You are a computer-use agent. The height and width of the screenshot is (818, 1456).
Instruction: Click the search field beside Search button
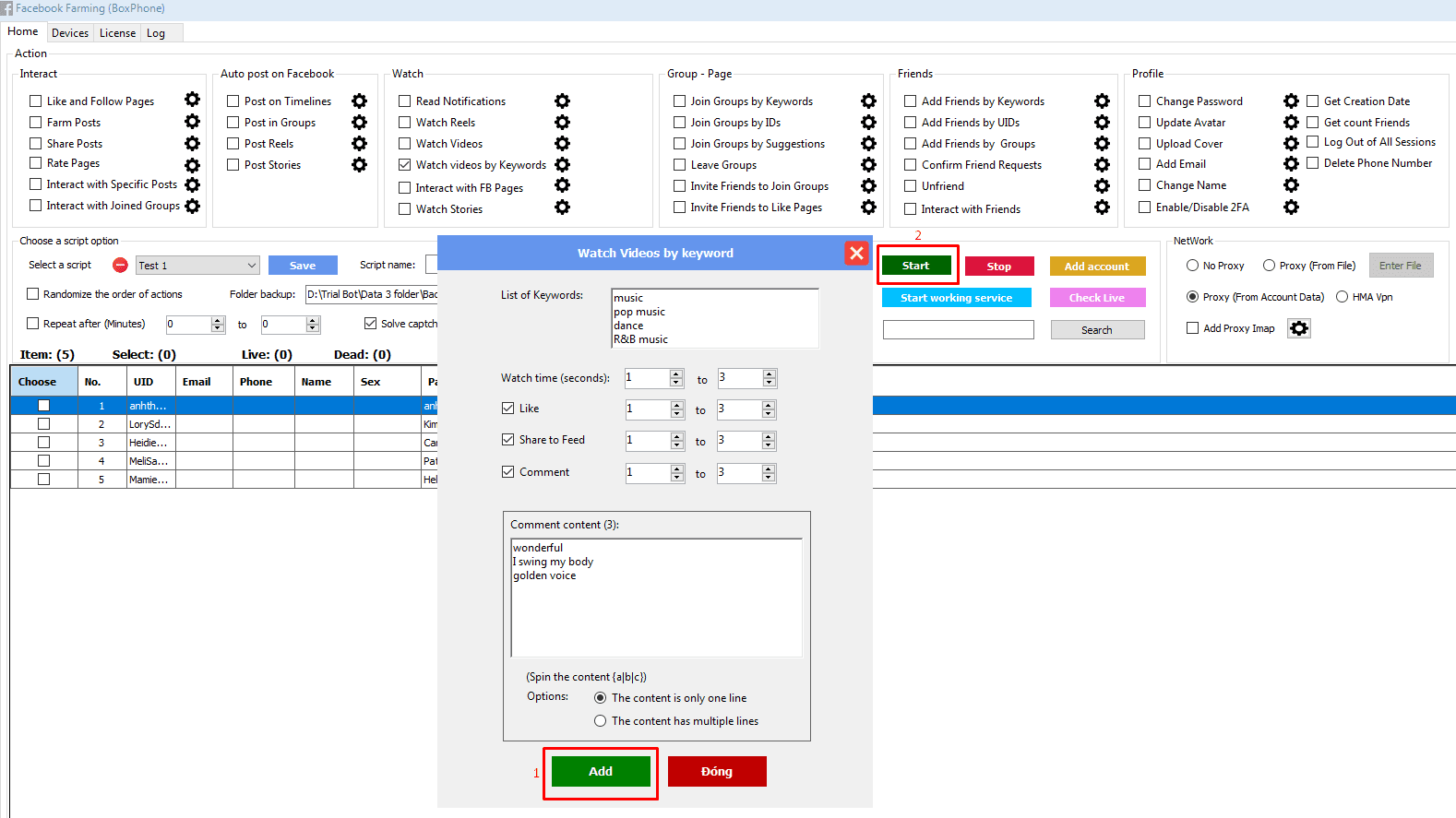959,329
